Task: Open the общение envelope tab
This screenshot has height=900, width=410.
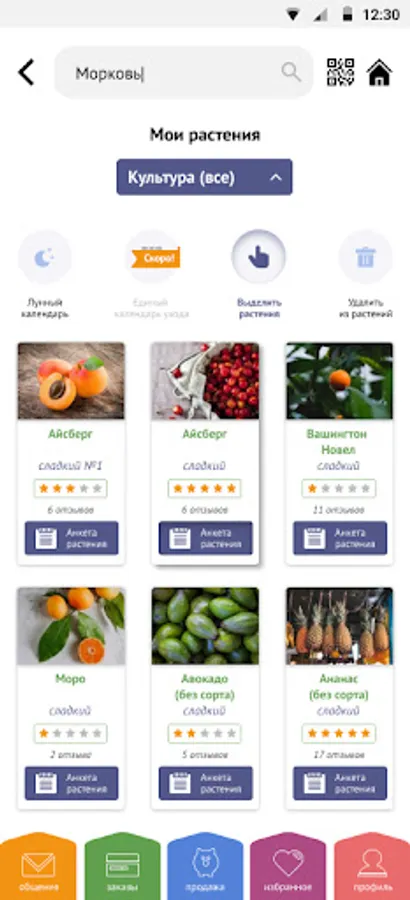Action: click(38, 866)
